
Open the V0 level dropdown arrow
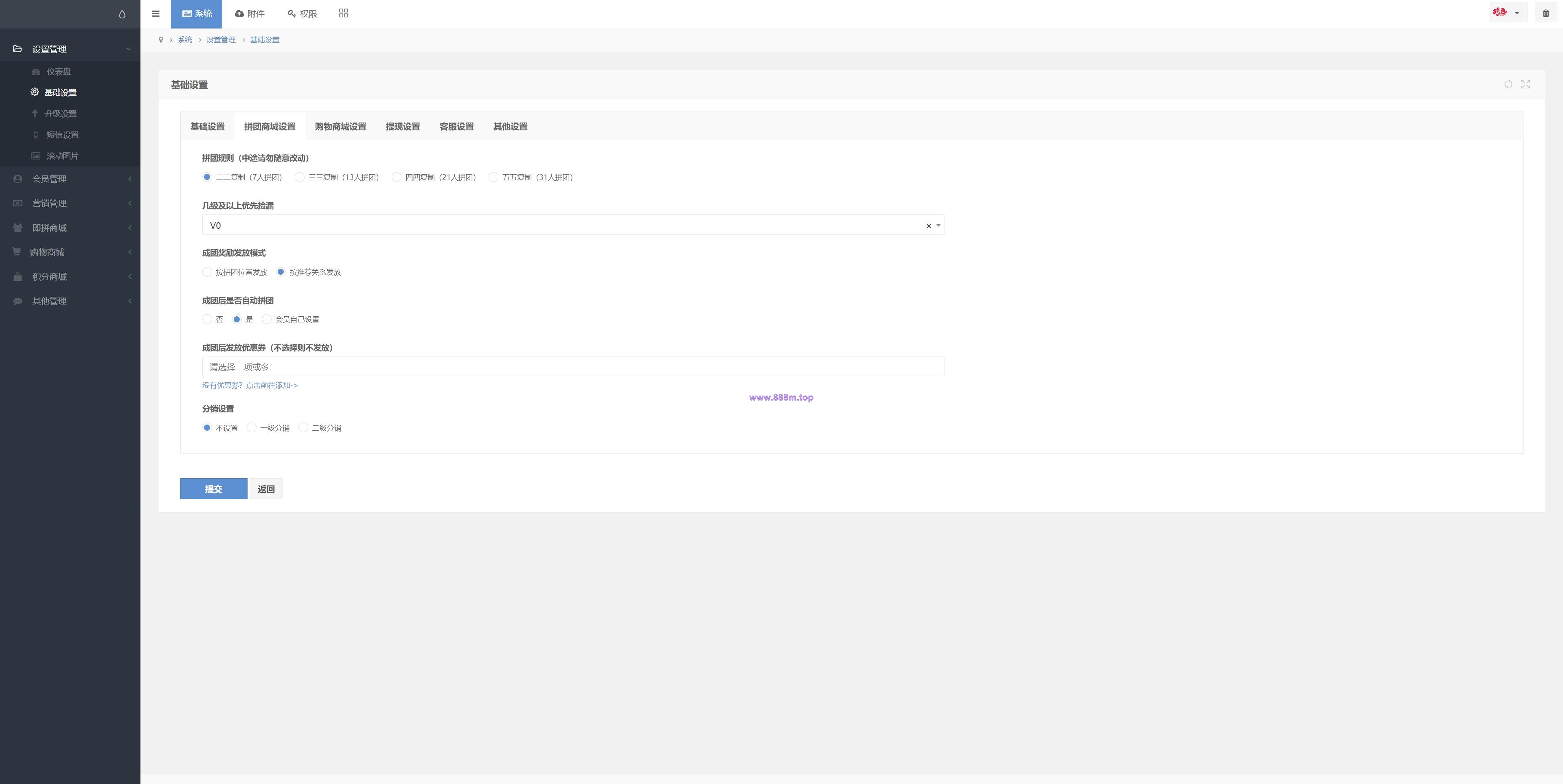938,225
